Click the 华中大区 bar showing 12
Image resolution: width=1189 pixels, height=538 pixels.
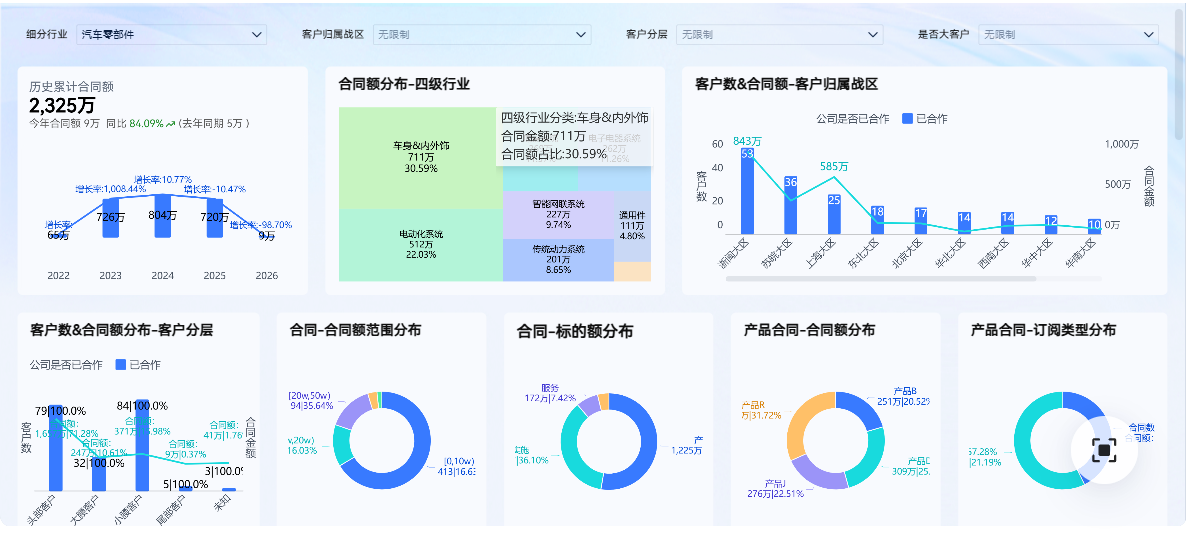click(x=1050, y=224)
